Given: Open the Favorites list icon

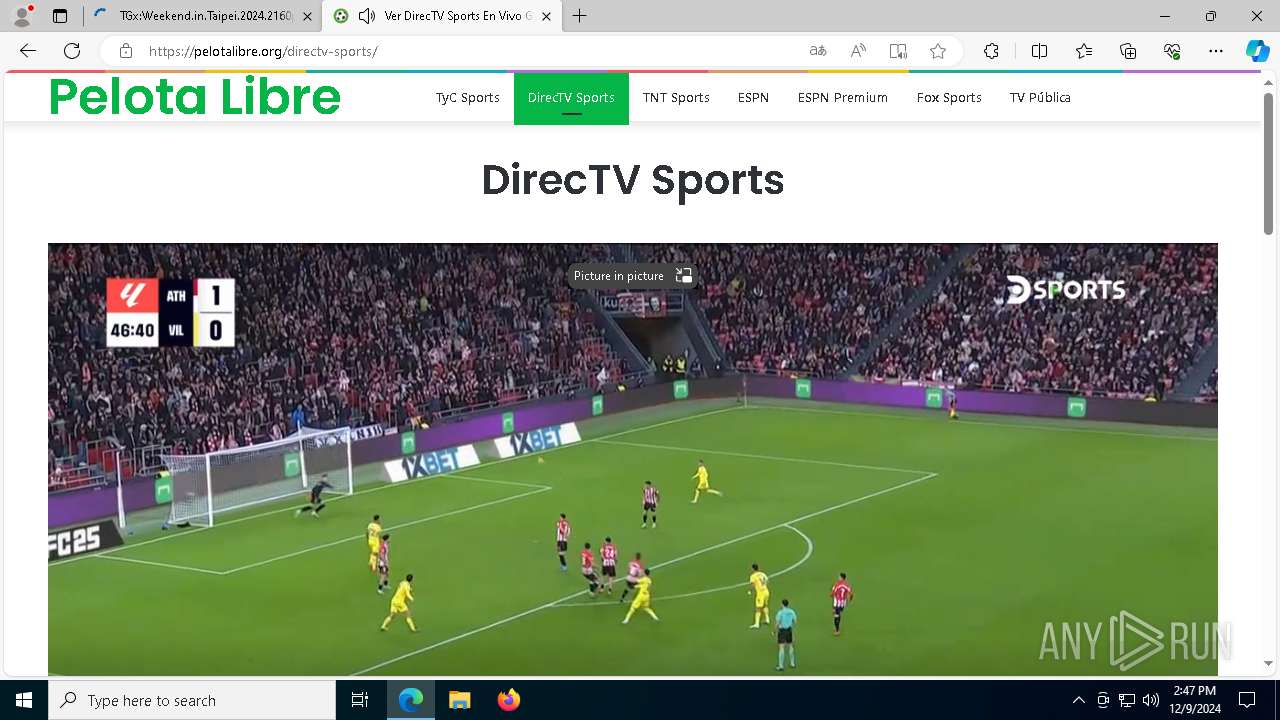Looking at the screenshot, I should coord(1084,51).
